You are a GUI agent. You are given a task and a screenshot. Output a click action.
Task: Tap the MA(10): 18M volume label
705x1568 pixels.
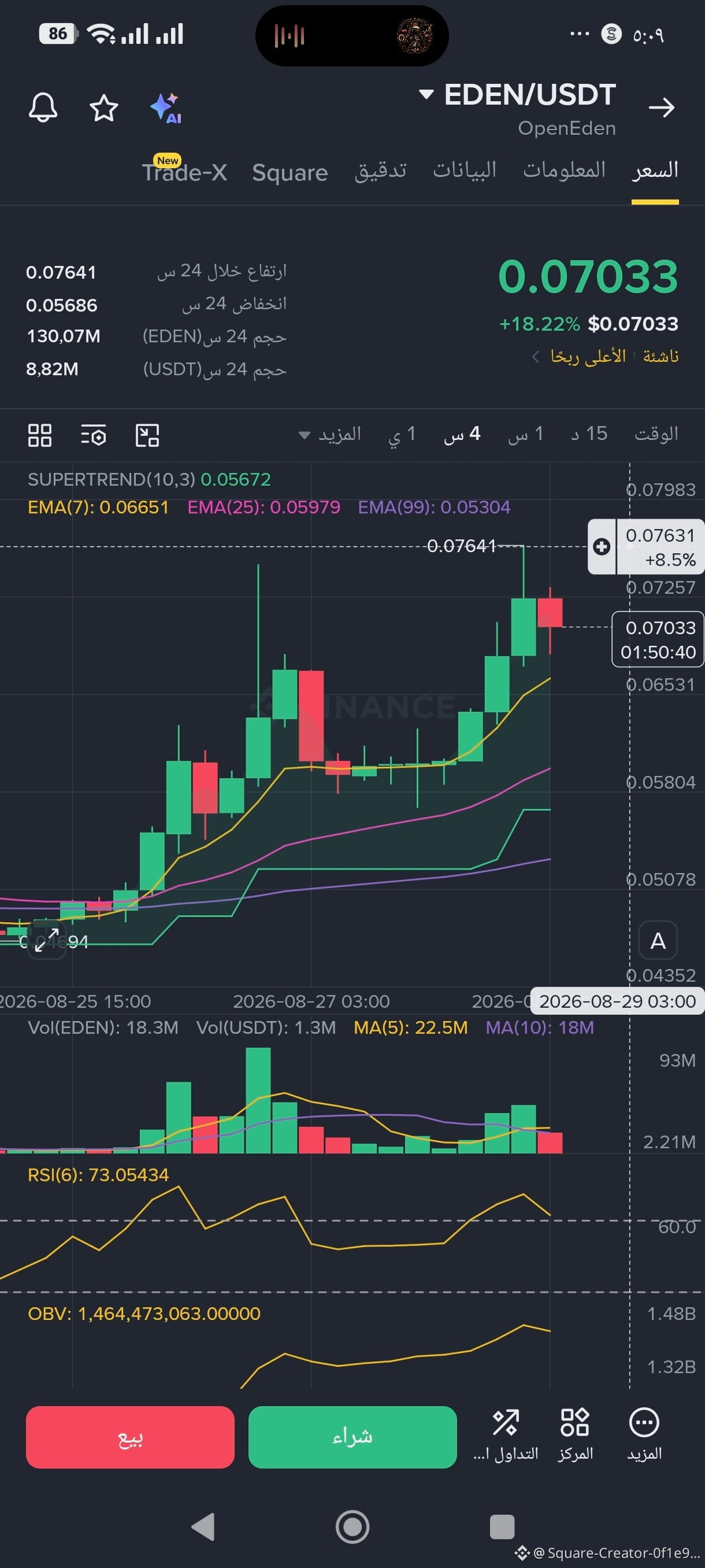(x=540, y=1027)
